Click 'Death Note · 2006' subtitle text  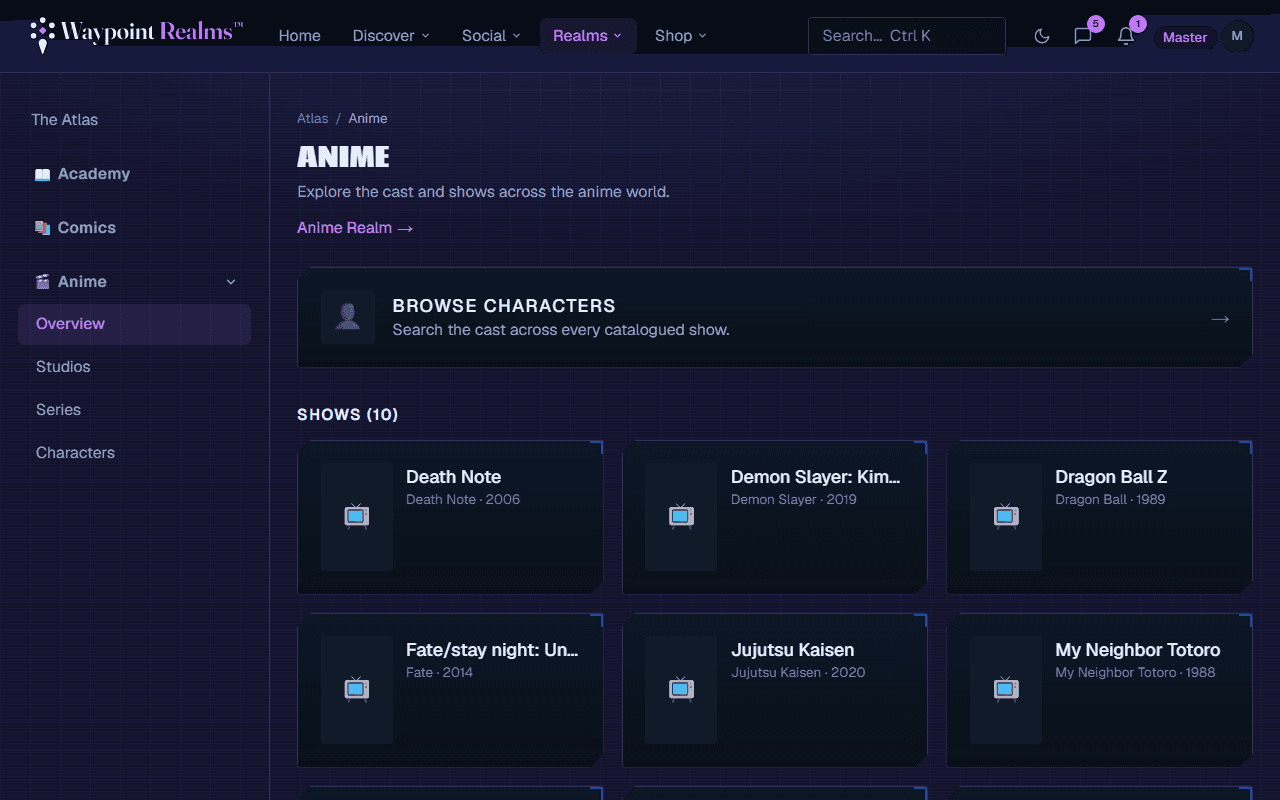463,499
